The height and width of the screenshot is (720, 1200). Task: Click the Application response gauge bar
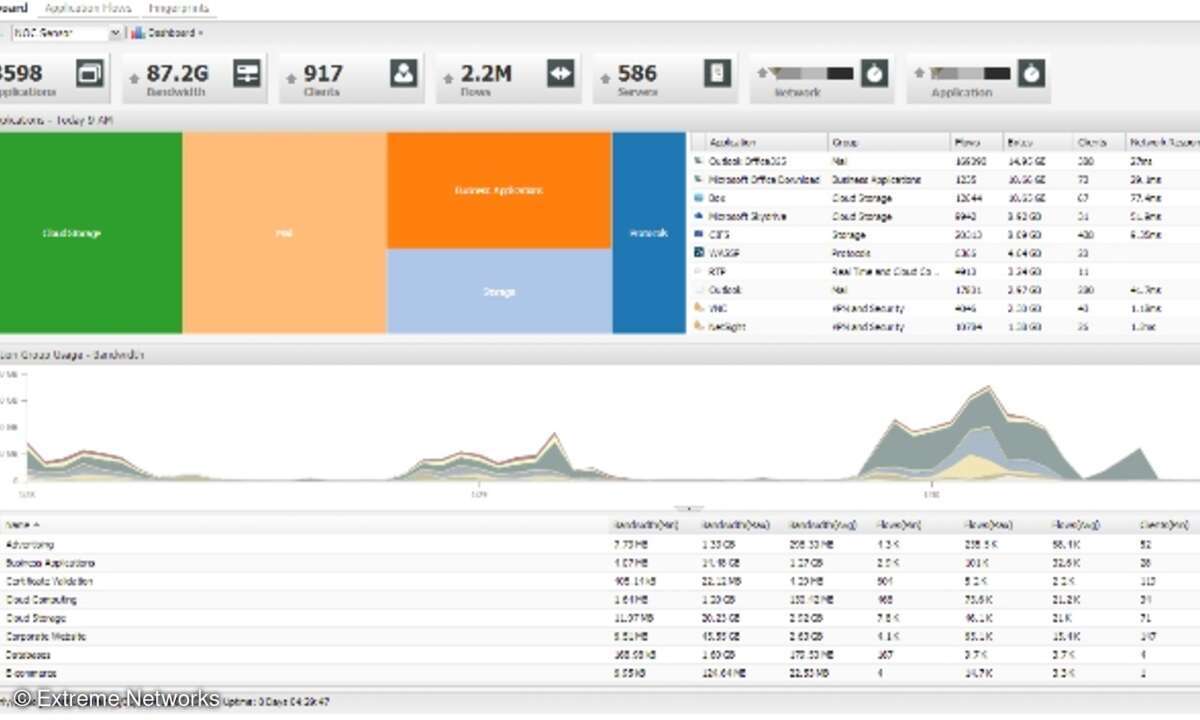969,73
